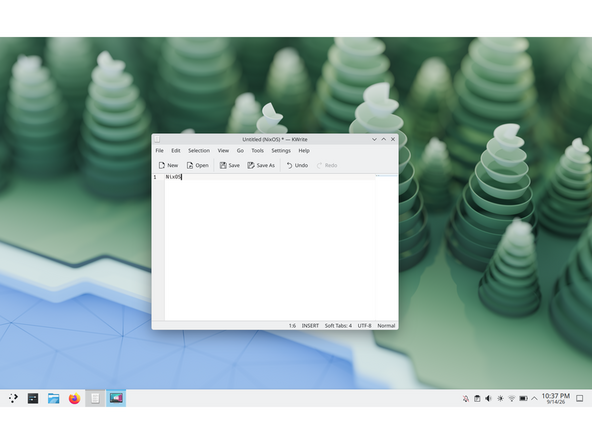The height and width of the screenshot is (444, 592).
Task: Open the Konsole terminal taskbar icon
Action: coord(33,398)
